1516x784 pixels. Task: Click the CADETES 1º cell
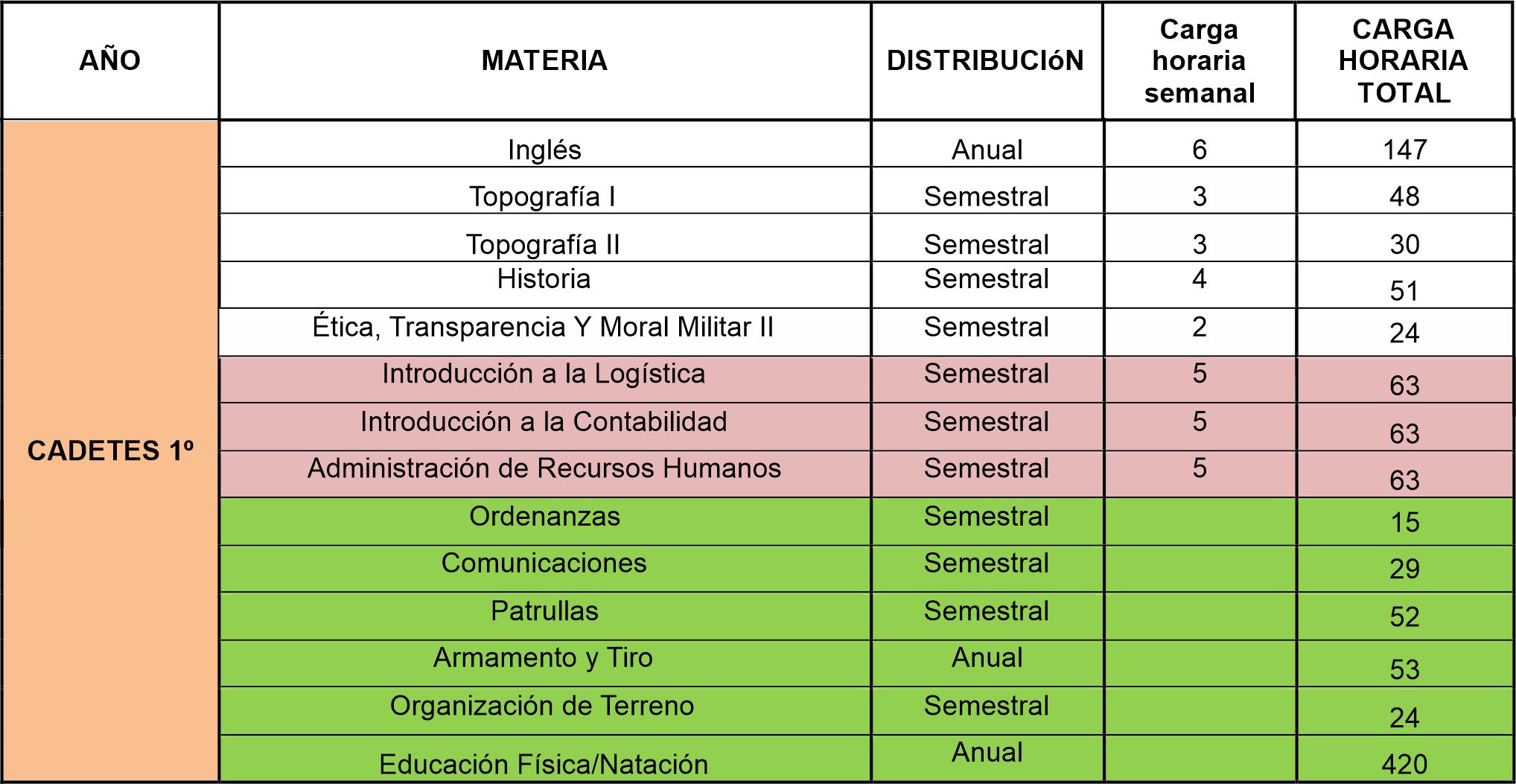pyautogui.click(x=110, y=450)
